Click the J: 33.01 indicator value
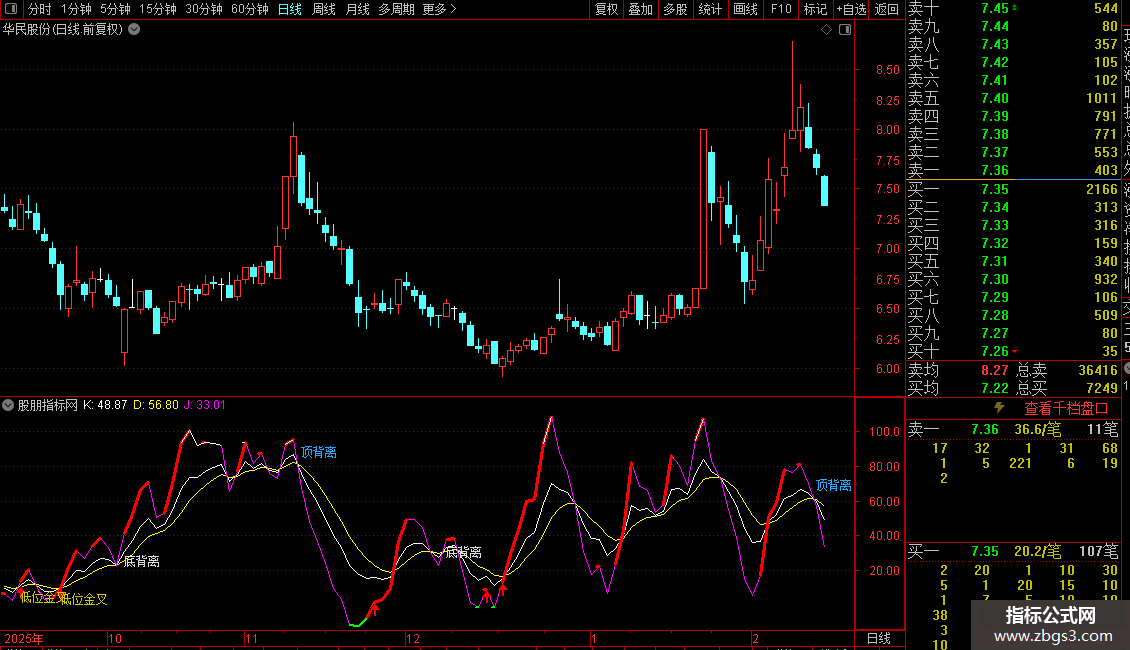The height and width of the screenshot is (650, 1130). click(x=205, y=405)
